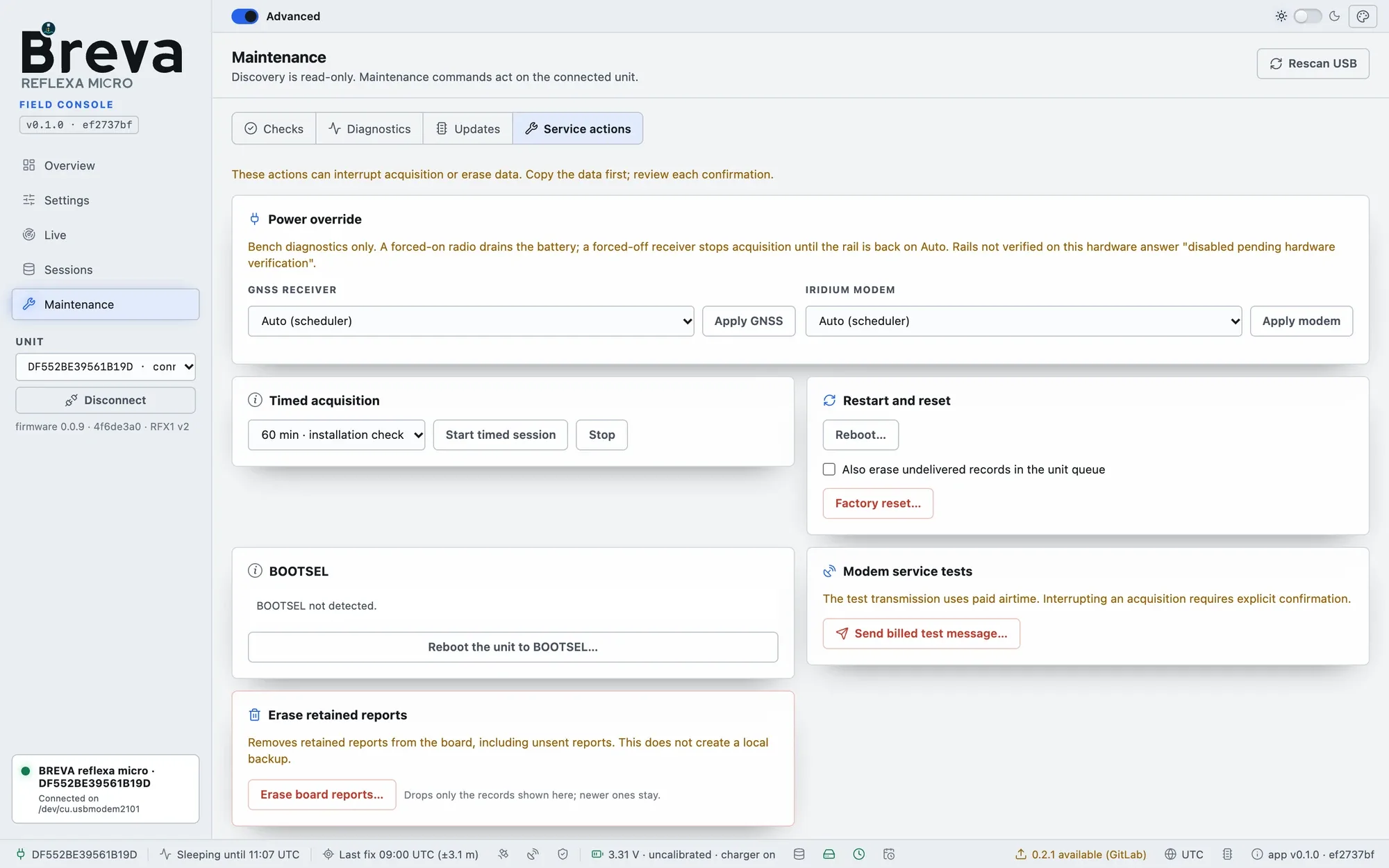Click the Factory reset... button

click(878, 503)
